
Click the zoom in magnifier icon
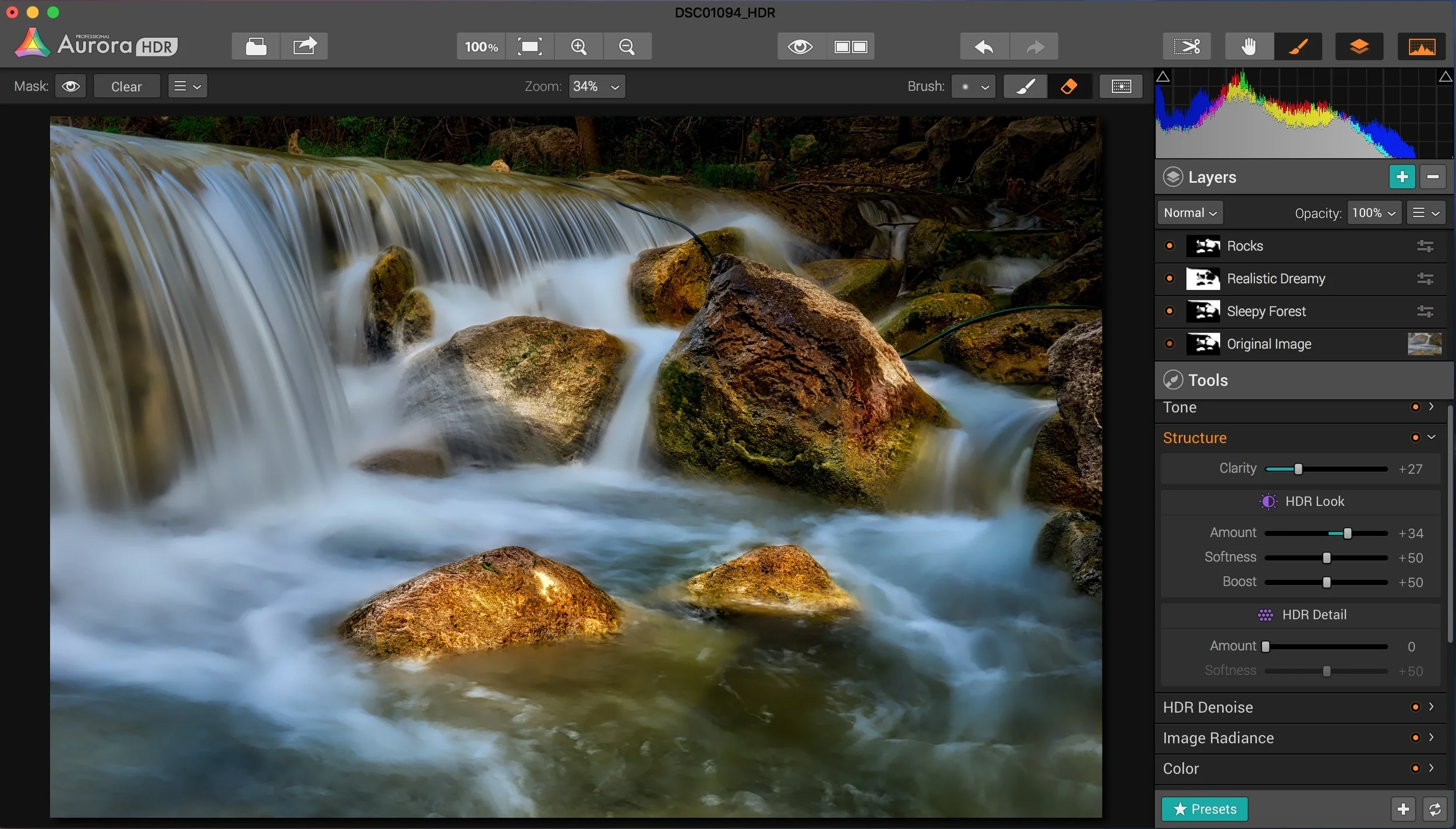[x=578, y=46]
